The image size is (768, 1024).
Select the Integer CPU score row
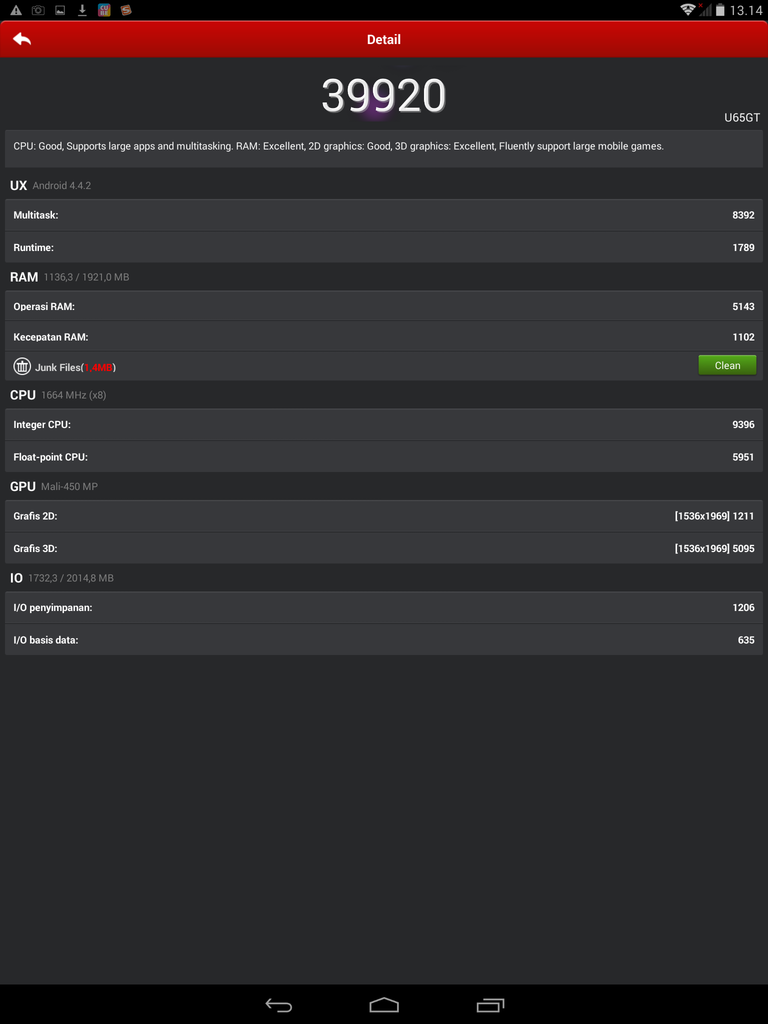(384, 424)
